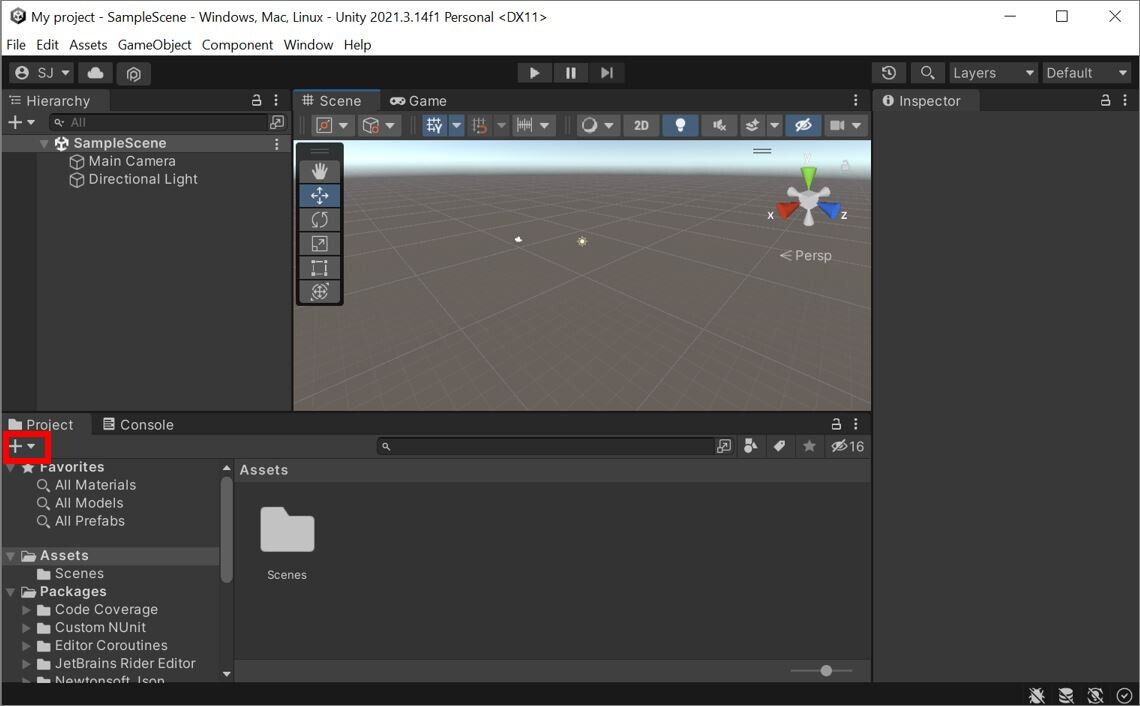Switch to the Console tab
The width and height of the screenshot is (1140, 706).
pos(138,424)
